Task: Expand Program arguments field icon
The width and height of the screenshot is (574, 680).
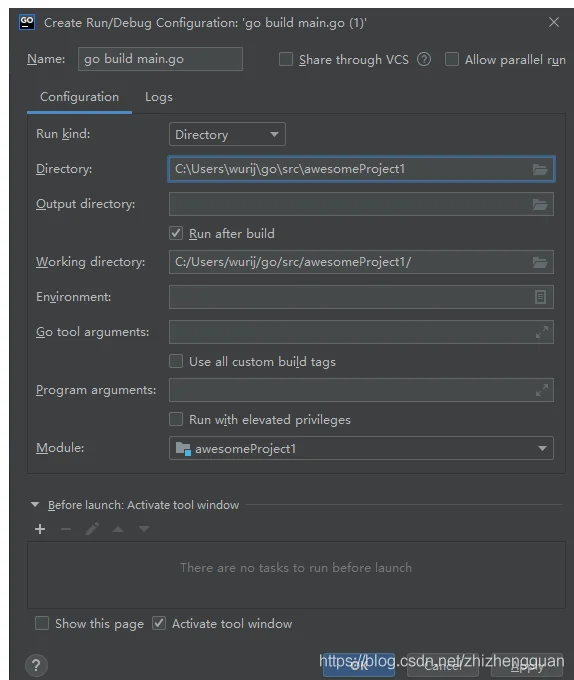Action: point(541,390)
